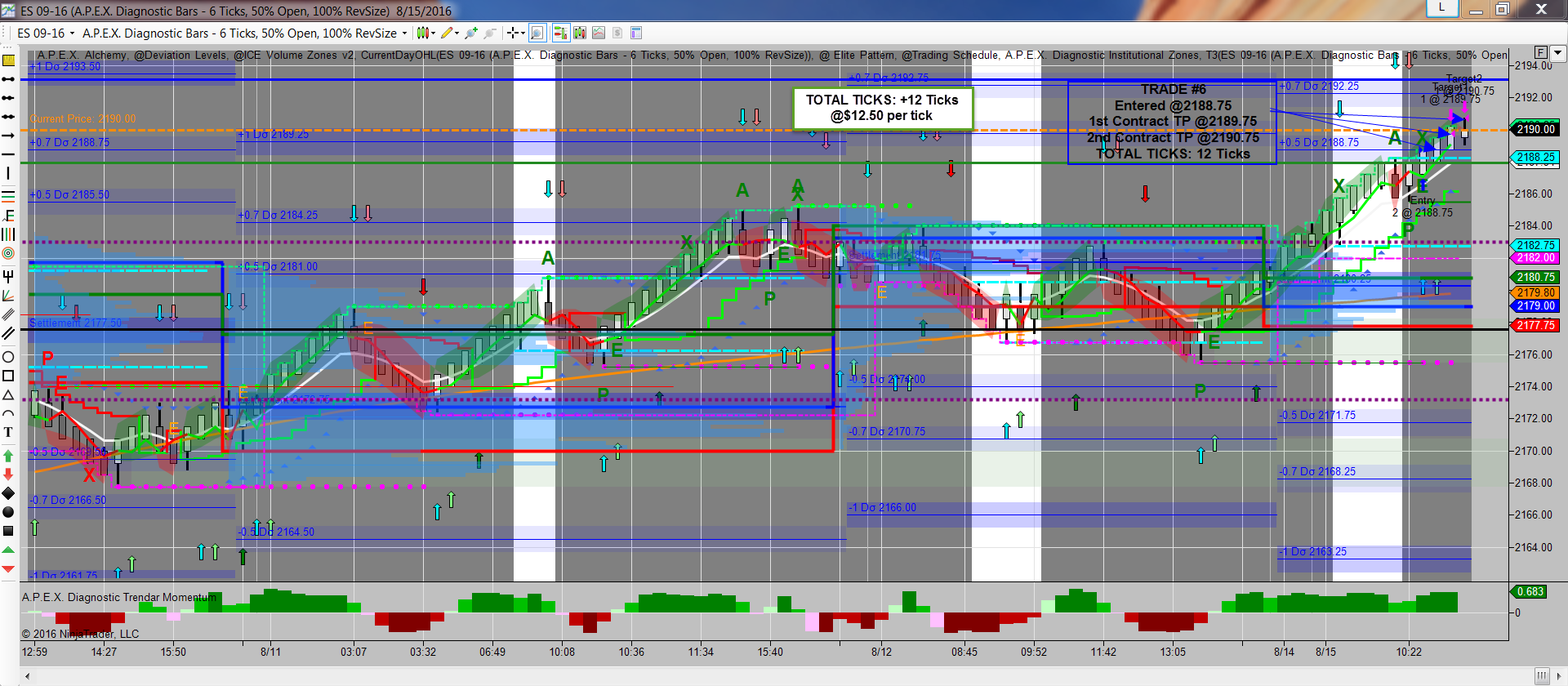The height and width of the screenshot is (686, 1568).
Task: Click the A.P.E.X. Diagnostic Trendar Momentum label
Action: pyautogui.click(x=119, y=598)
